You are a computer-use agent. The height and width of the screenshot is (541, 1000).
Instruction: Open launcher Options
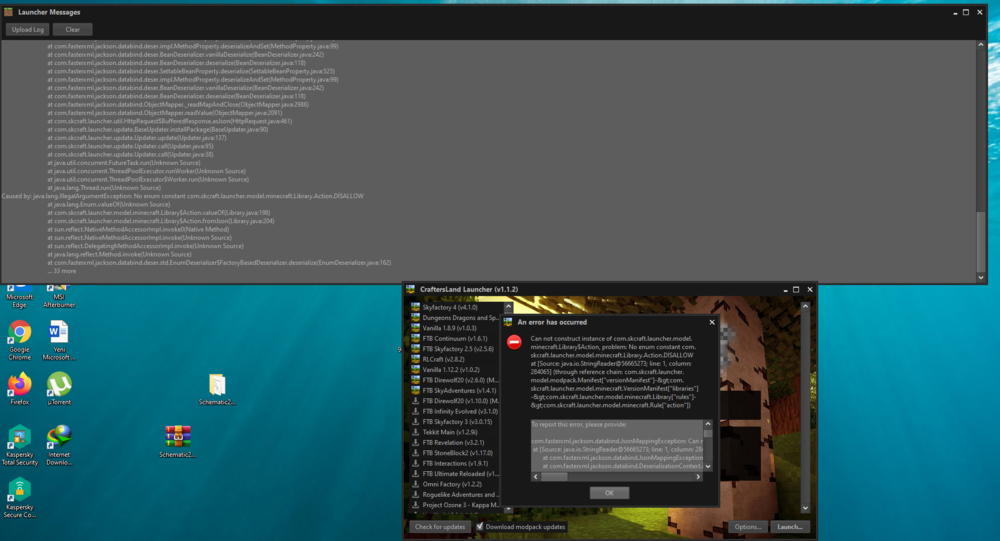[x=747, y=526]
